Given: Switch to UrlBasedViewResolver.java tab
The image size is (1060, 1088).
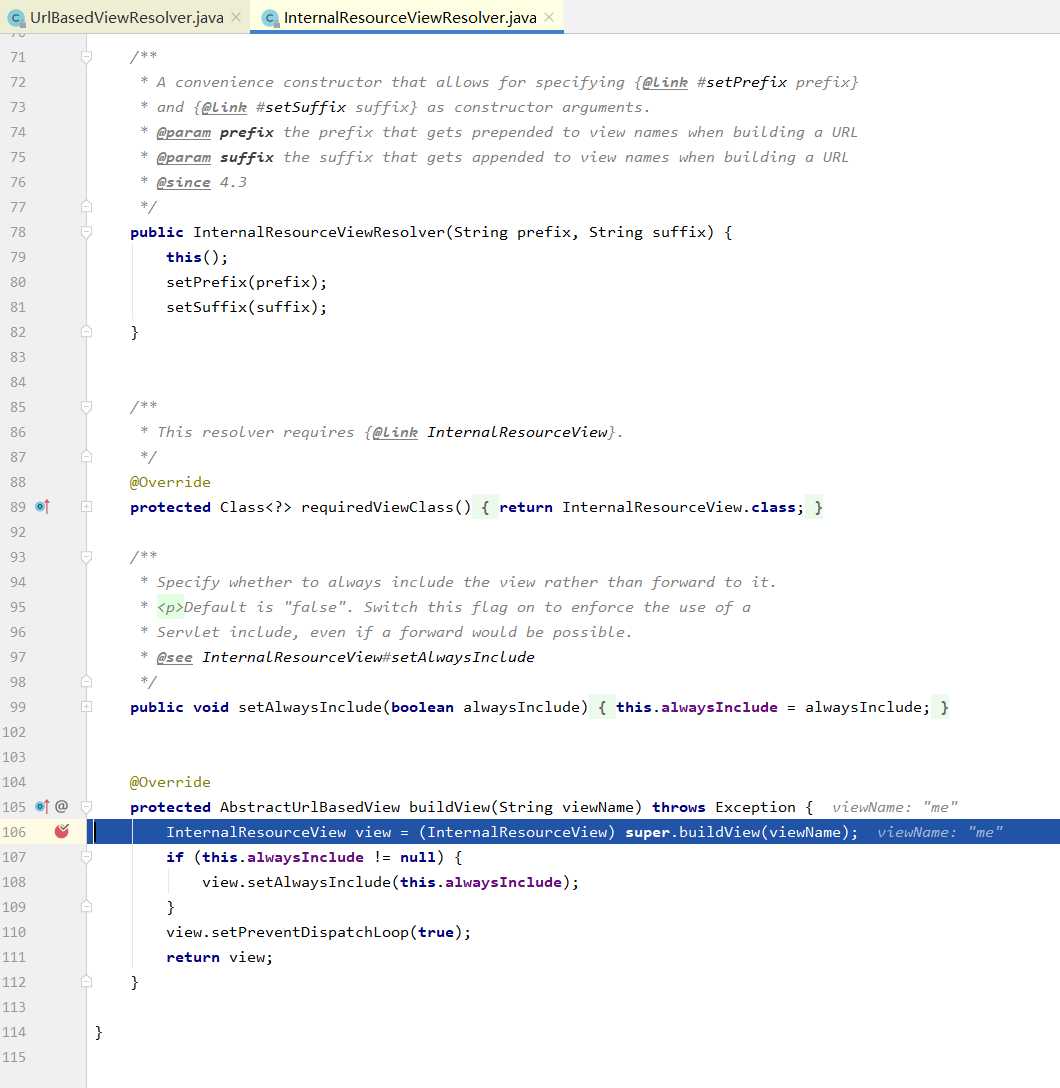Looking at the screenshot, I should [126, 17].
